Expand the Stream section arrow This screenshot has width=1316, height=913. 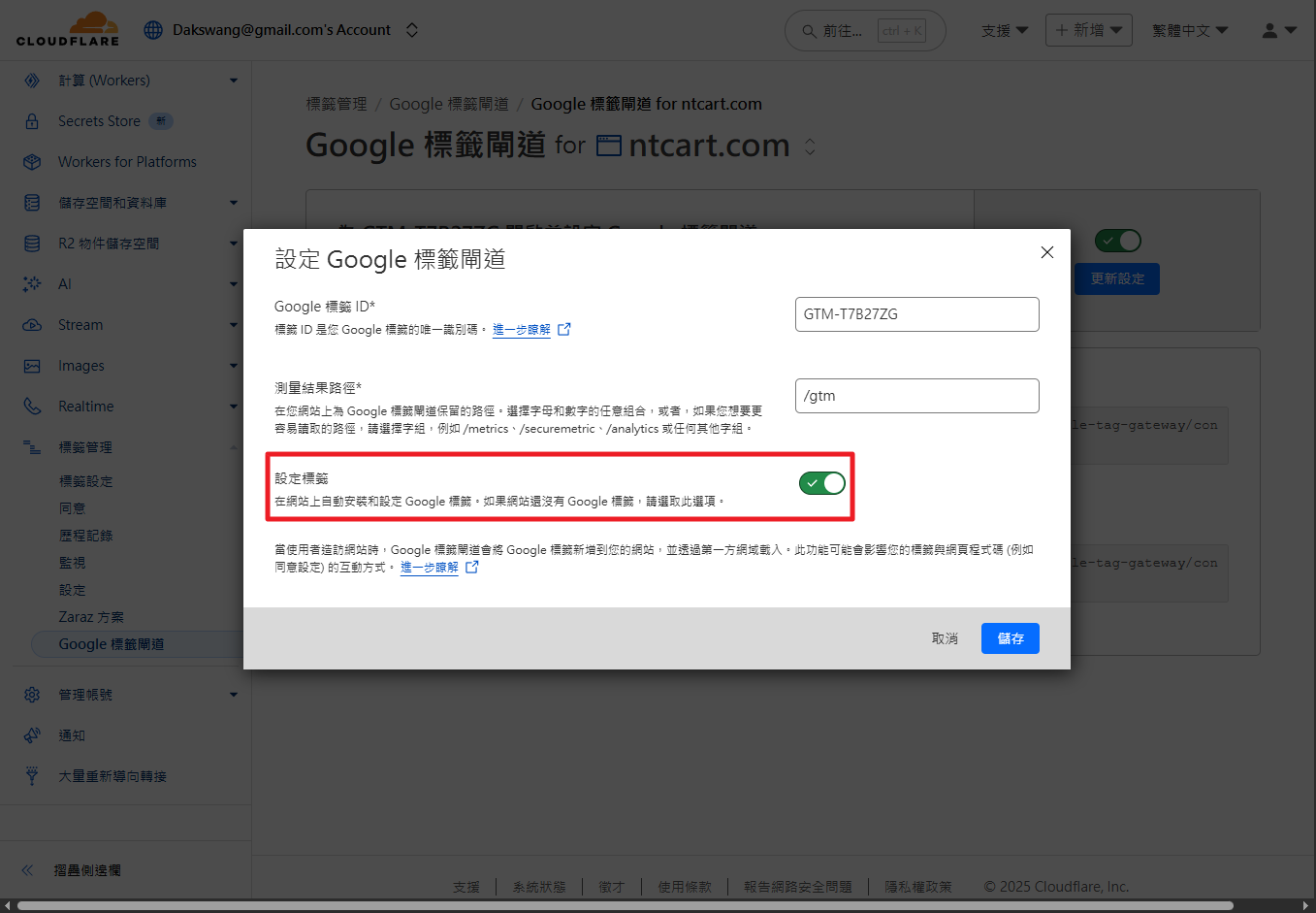234,325
